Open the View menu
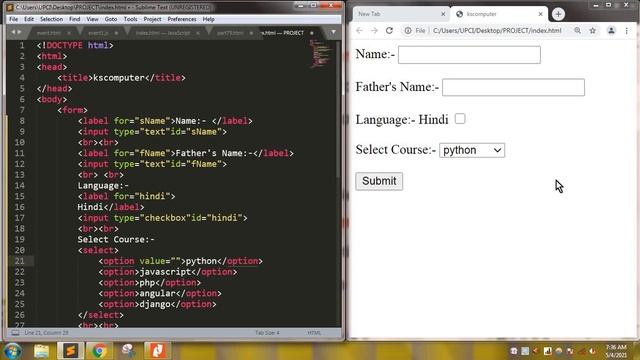The height and width of the screenshot is (360, 640). pyautogui.click(x=92, y=19)
